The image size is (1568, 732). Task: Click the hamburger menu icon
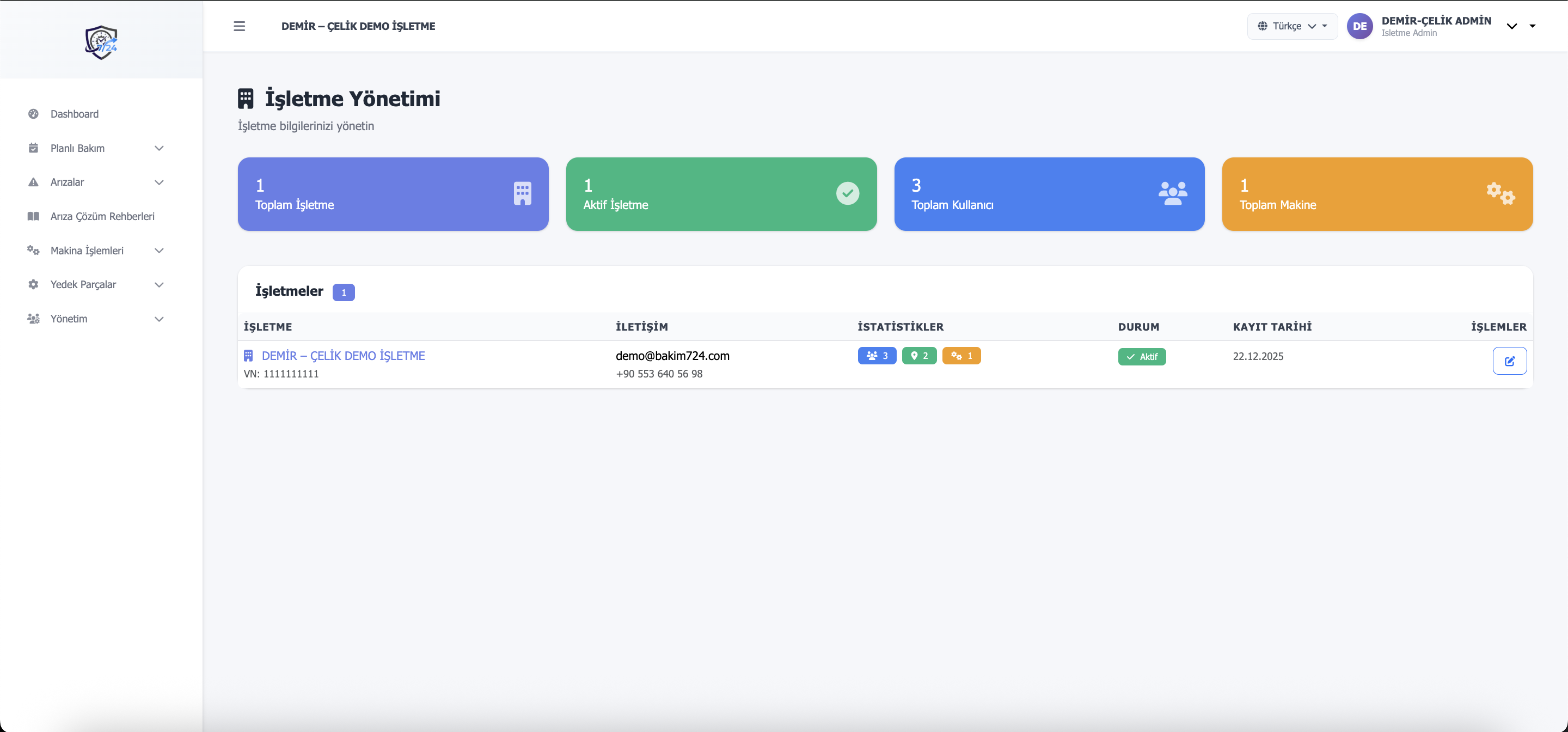tap(239, 26)
